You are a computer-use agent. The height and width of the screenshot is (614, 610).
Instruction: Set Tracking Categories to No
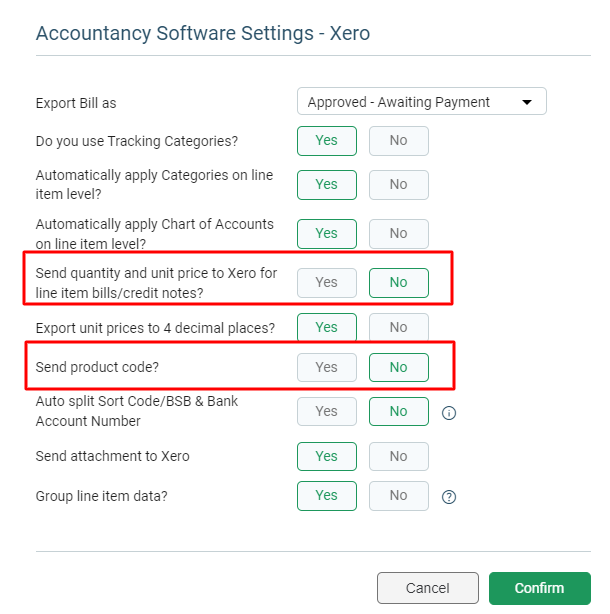click(399, 141)
